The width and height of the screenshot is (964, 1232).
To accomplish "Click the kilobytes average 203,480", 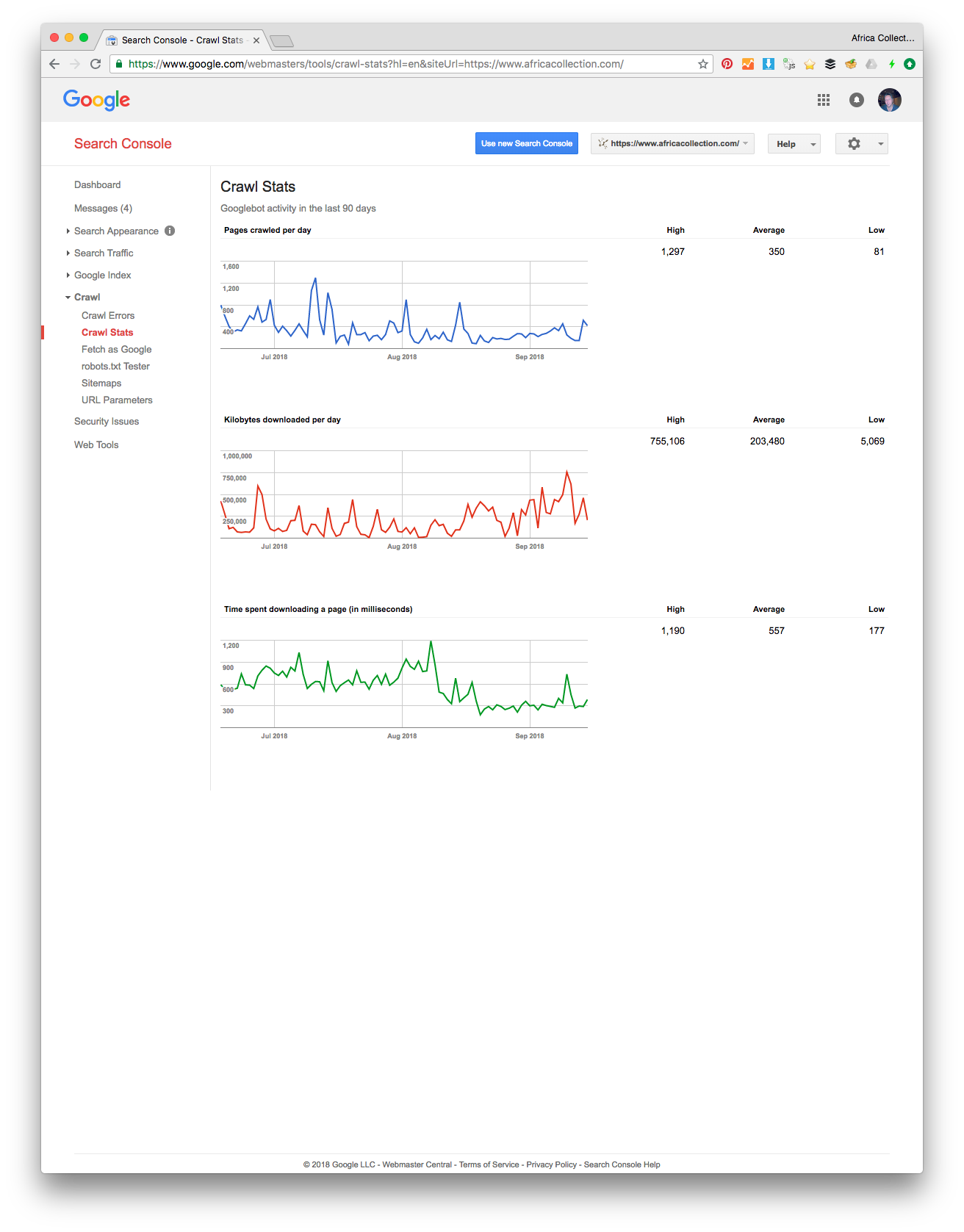I will coord(767,441).
